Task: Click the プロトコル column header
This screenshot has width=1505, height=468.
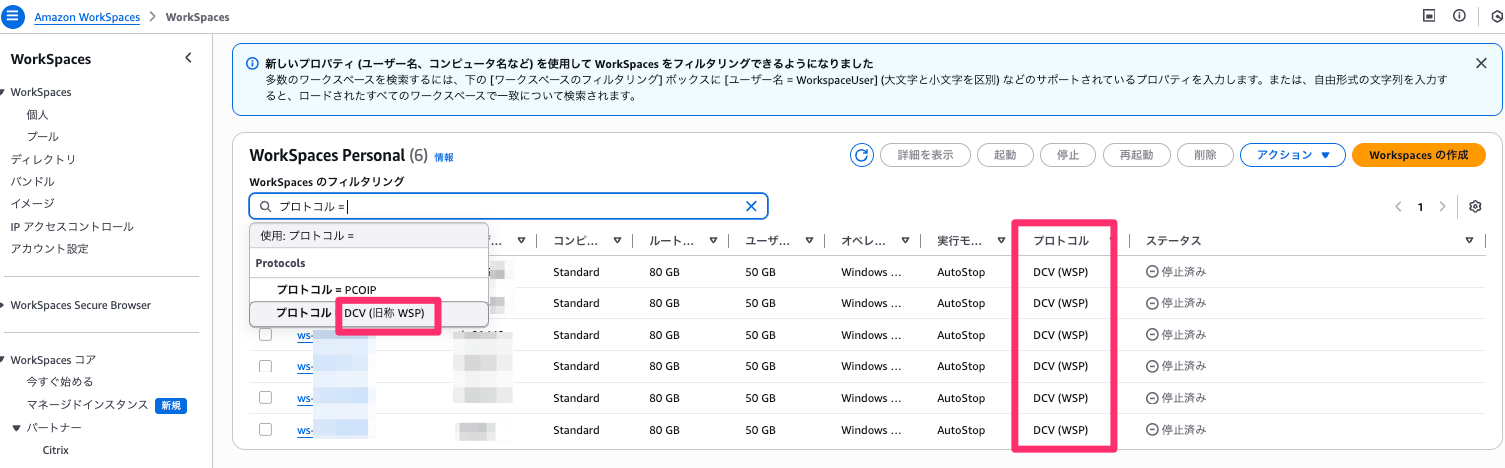Action: click(1061, 241)
